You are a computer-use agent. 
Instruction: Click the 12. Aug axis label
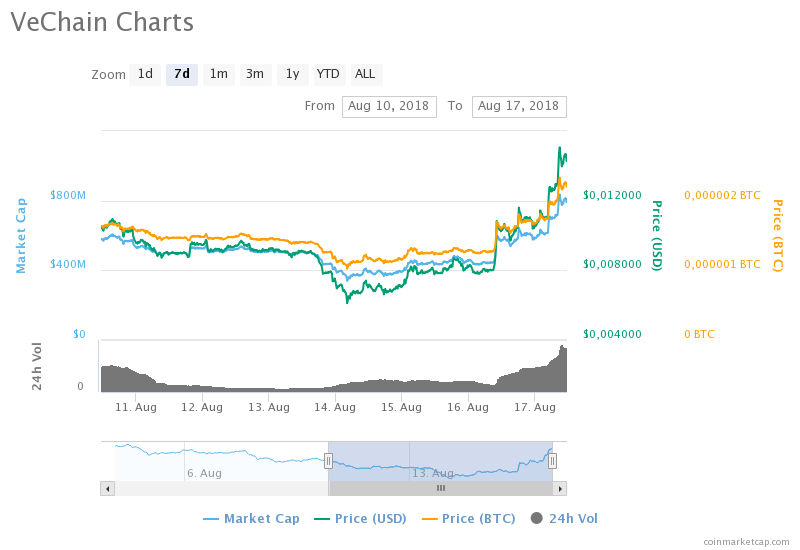click(x=202, y=407)
